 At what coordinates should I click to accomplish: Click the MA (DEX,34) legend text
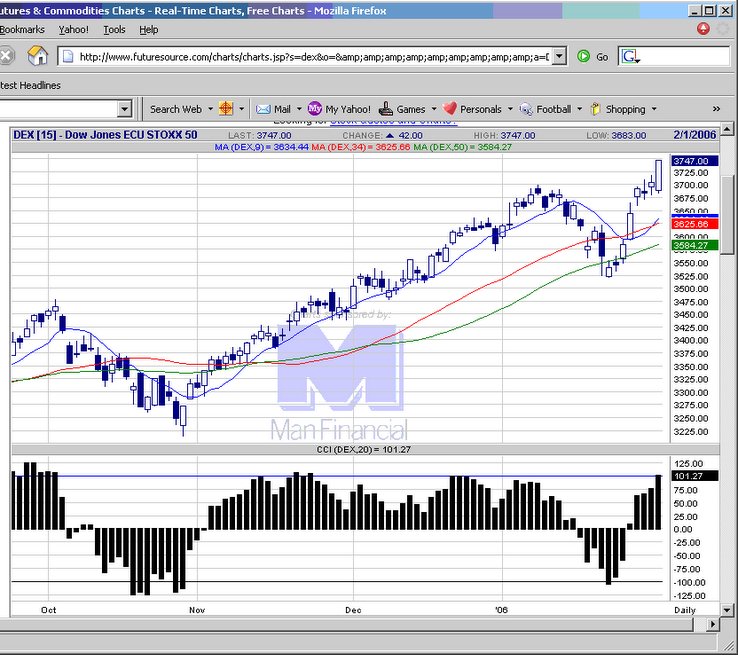(x=361, y=147)
